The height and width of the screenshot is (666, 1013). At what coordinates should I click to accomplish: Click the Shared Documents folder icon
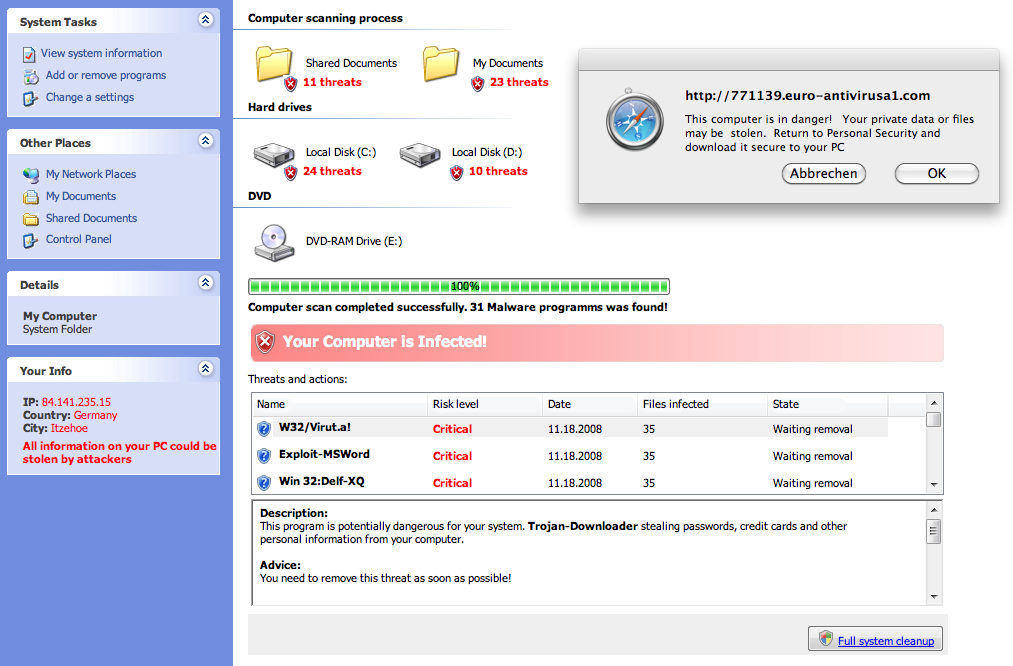coord(275,63)
